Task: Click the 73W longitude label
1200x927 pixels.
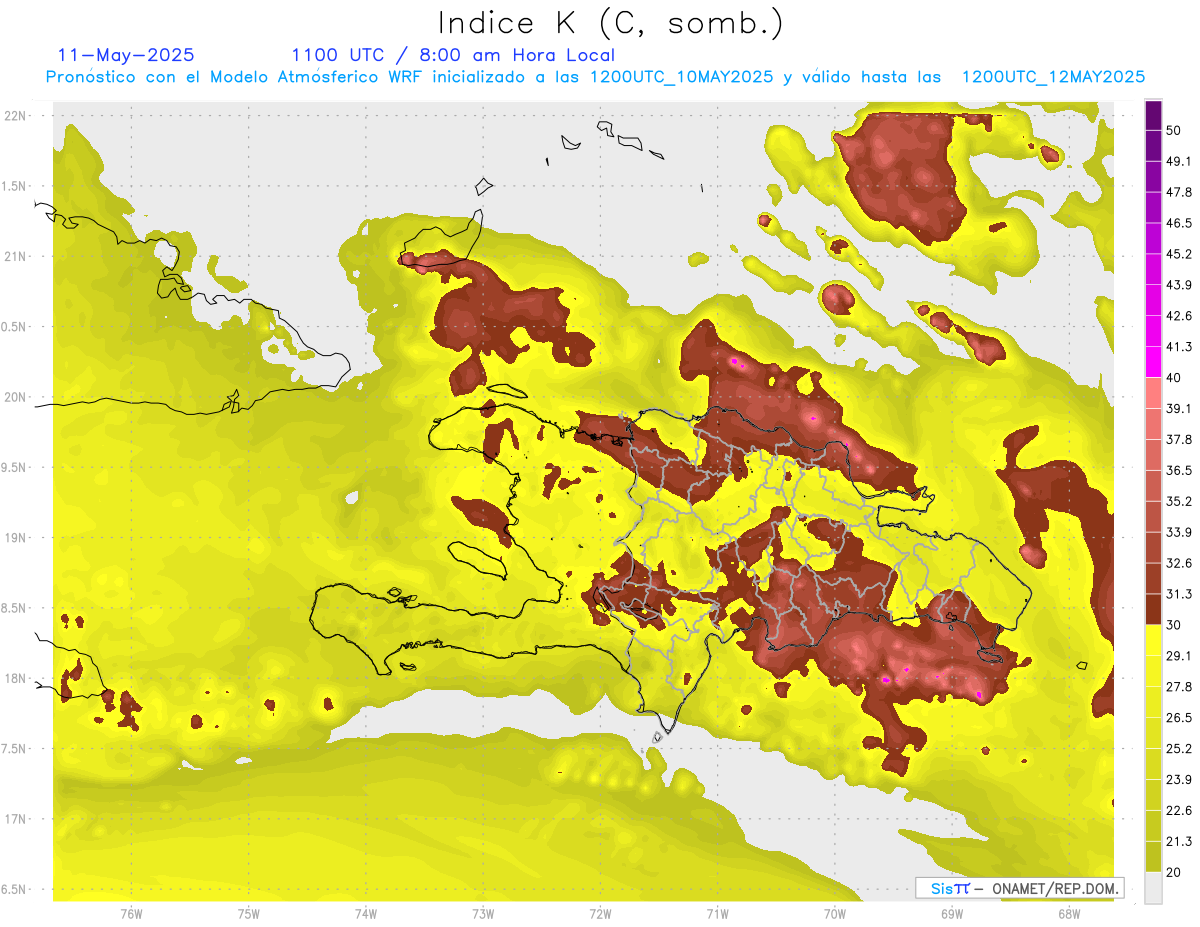Action: [483, 913]
